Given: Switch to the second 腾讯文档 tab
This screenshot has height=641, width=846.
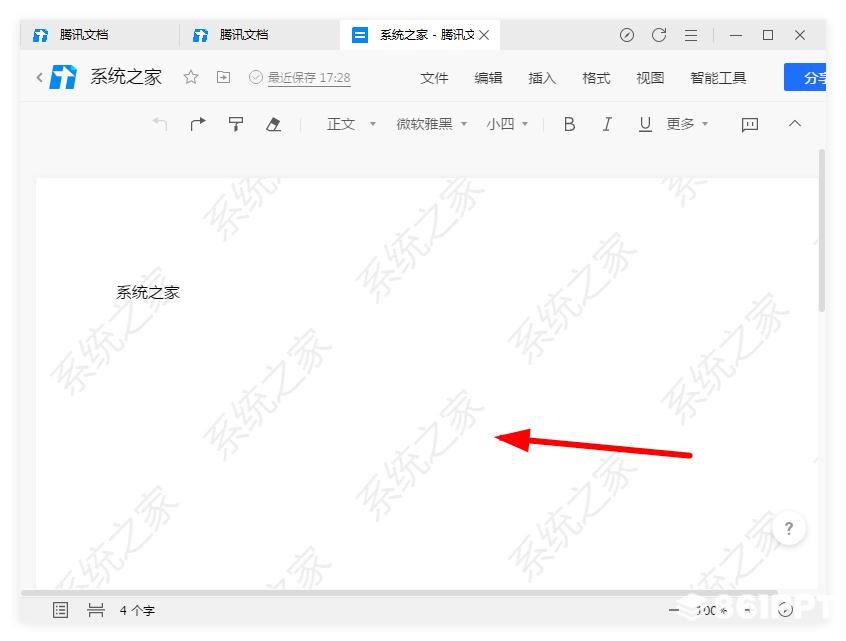Looking at the screenshot, I should [260, 35].
